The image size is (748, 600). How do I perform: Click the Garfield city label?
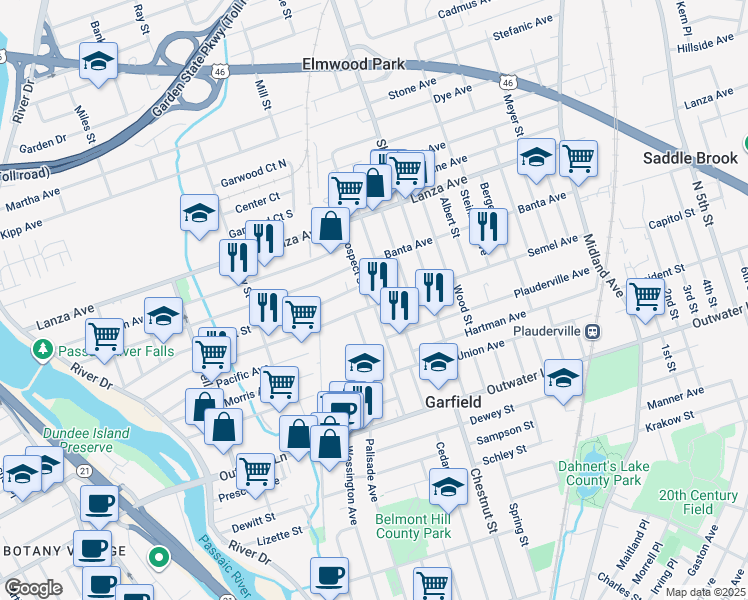[453, 402]
